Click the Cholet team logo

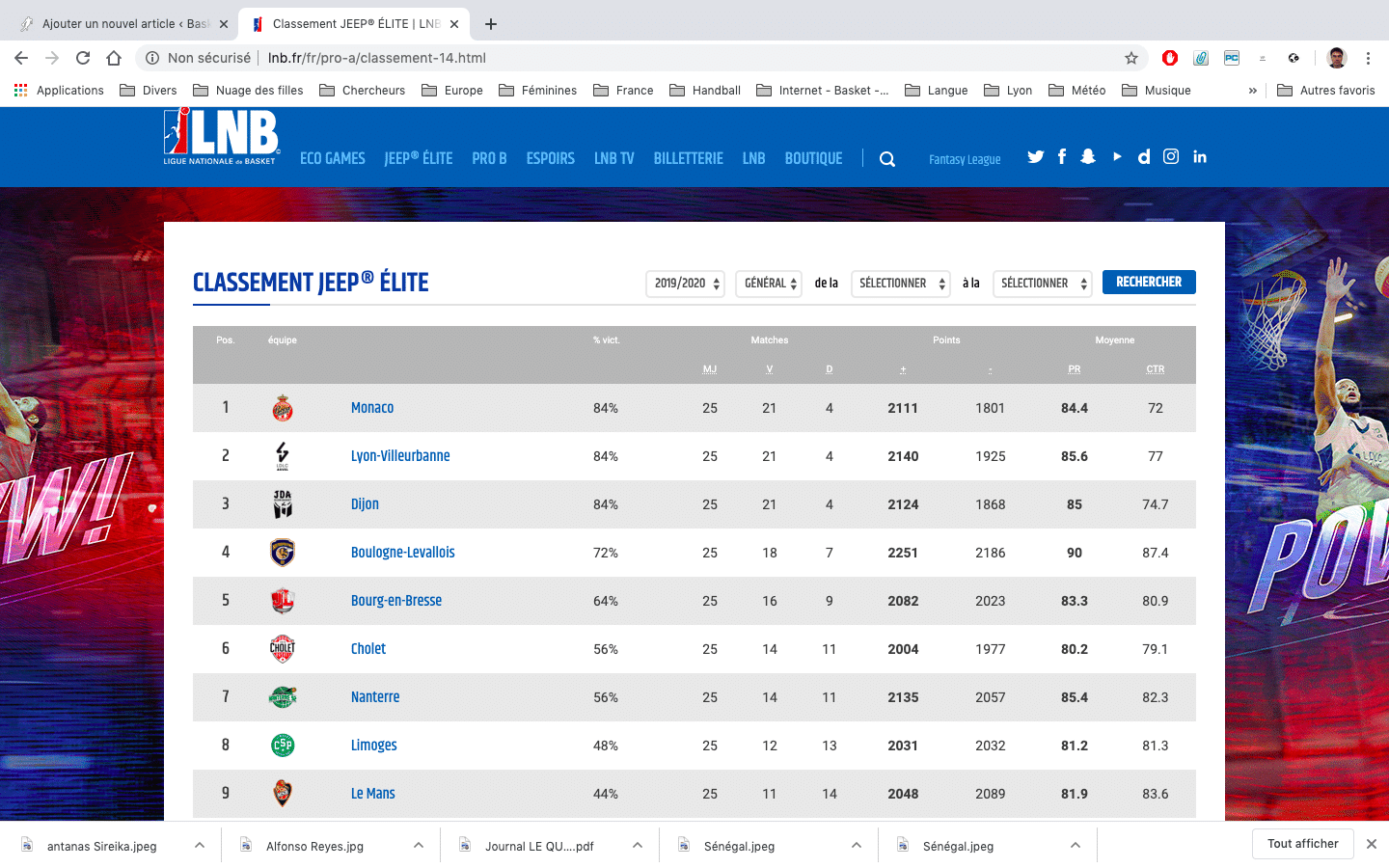click(x=283, y=649)
